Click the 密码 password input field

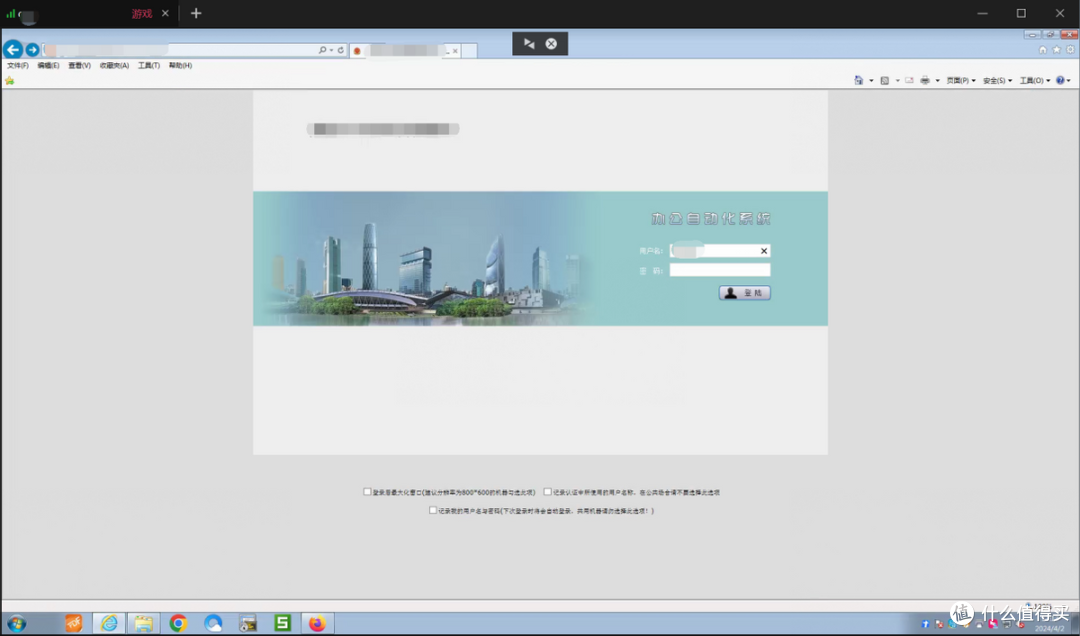(720, 270)
